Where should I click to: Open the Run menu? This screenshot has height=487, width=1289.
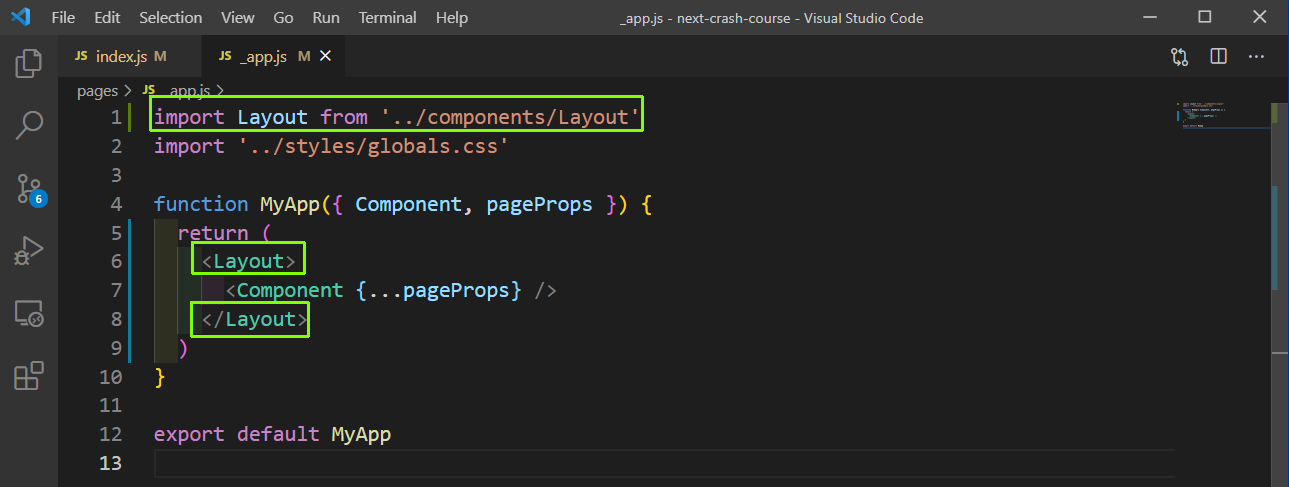click(x=326, y=18)
